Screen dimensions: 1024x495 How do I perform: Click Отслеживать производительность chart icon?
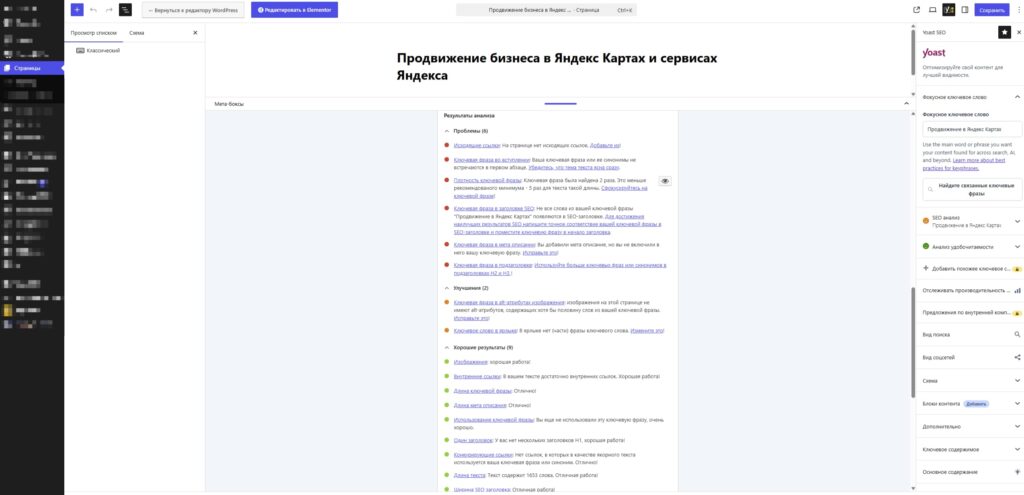pyautogui.click(x=1017, y=290)
